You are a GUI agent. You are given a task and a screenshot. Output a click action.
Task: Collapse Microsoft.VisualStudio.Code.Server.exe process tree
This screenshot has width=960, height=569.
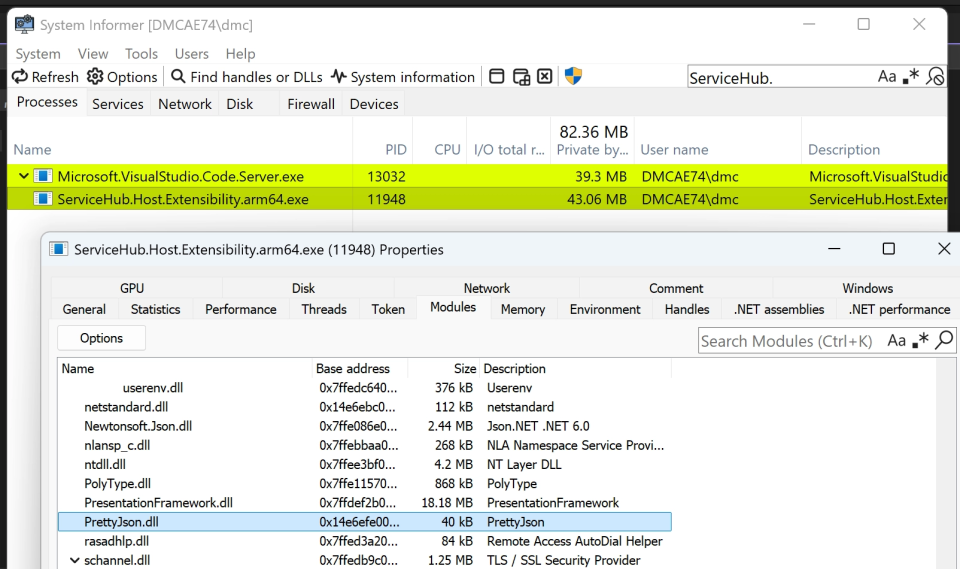click(23, 176)
